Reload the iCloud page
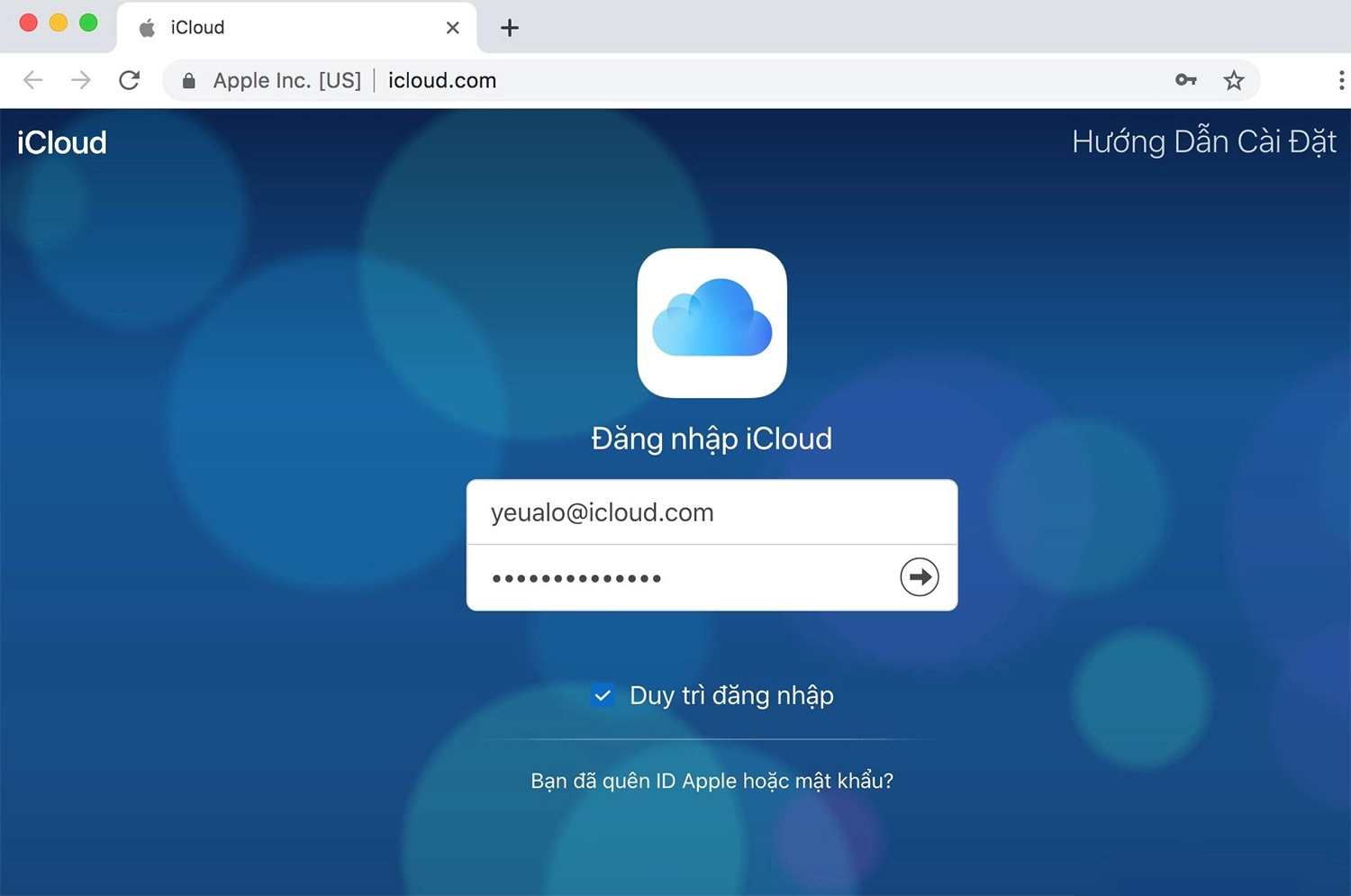Image resolution: width=1351 pixels, height=896 pixels. tap(130, 80)
